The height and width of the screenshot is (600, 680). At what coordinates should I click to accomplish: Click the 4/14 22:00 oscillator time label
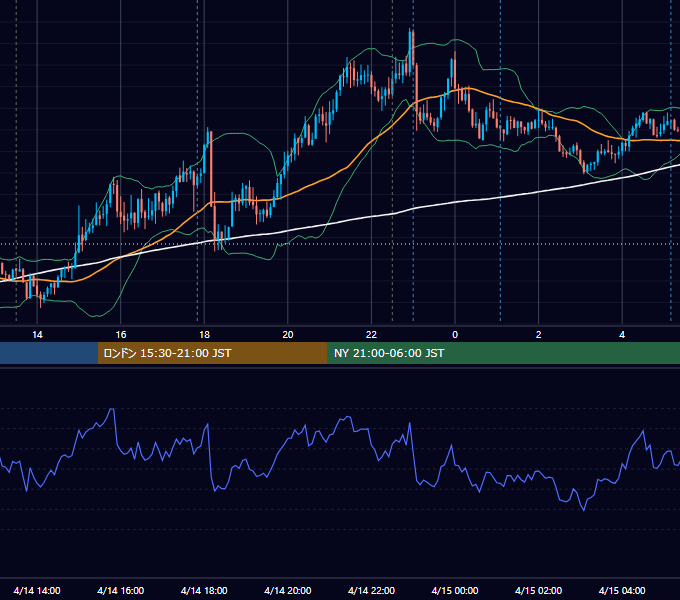[371, 590]
